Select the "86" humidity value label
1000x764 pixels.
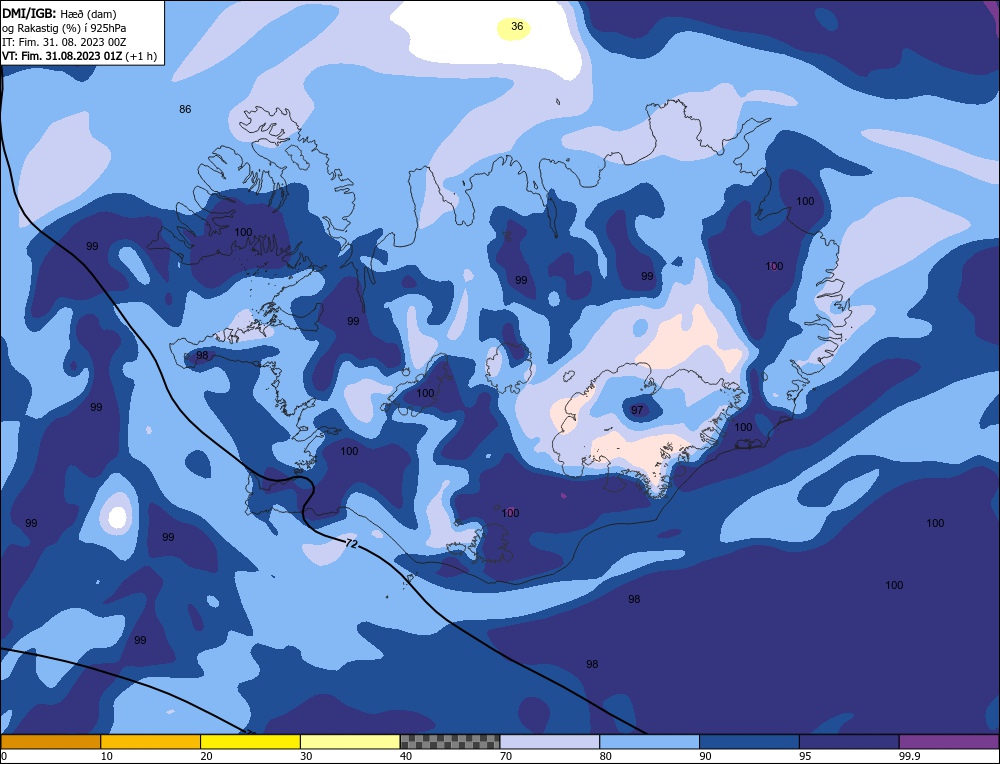tap(185, 109)
